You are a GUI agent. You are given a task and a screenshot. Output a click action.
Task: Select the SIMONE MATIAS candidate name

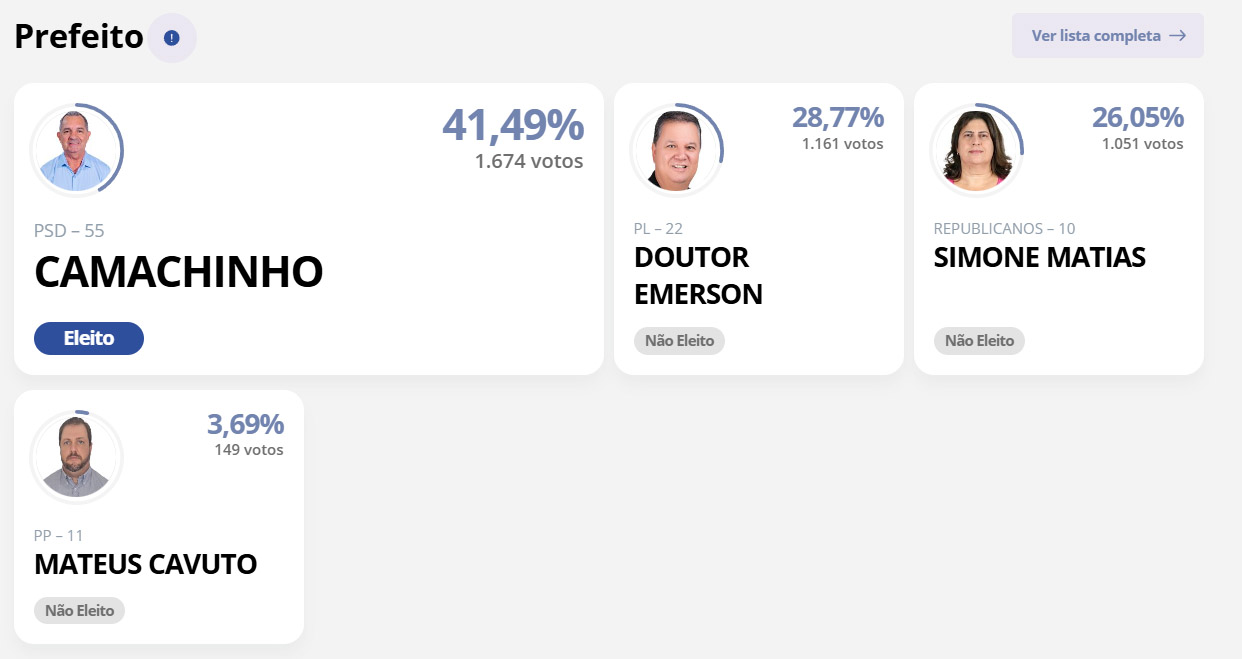point(1039,257)
